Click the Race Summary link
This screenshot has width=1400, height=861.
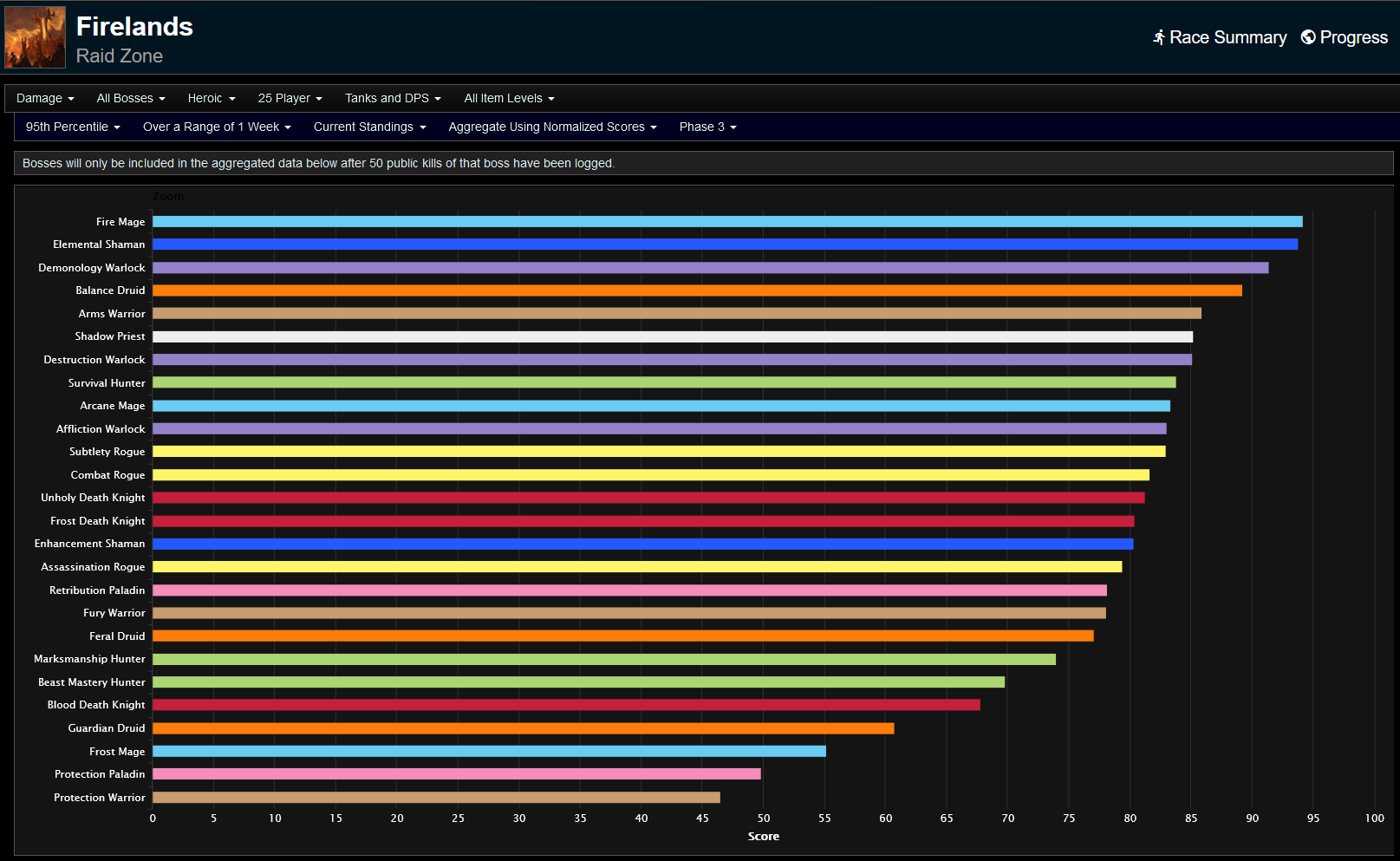(1228, 37)
